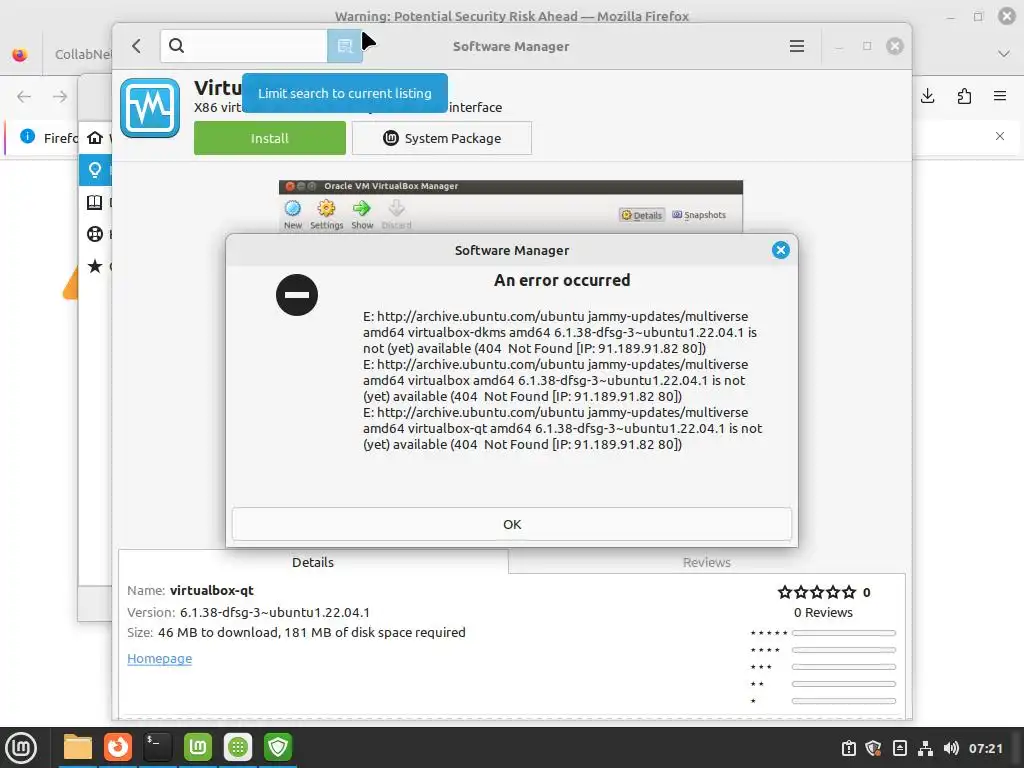Click the five-star rating bar
The image size is (1024, 768).
click(x=844, y=633)
